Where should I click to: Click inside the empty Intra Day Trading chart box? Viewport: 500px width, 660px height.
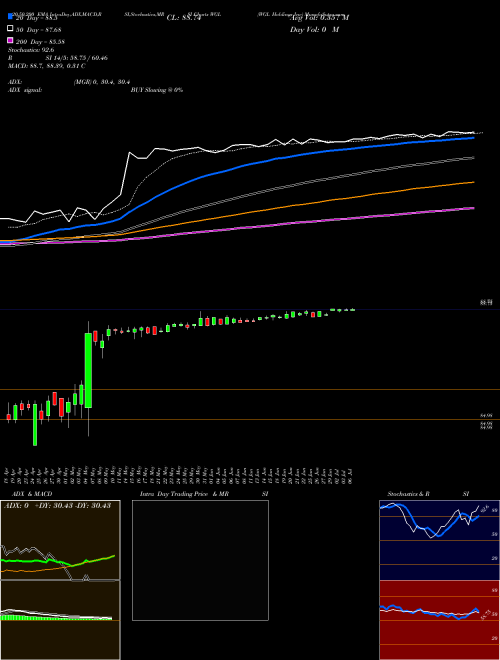tap(200, 560)
